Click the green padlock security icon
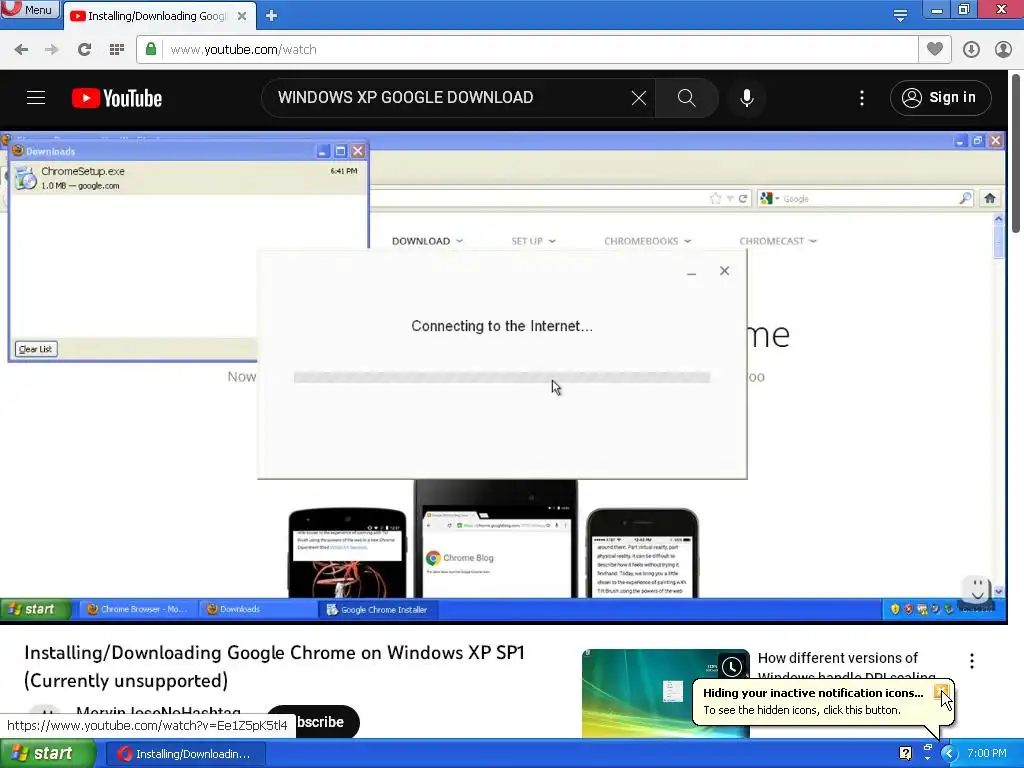This screenshot has width=1024, height=768. tap(151, 50)
